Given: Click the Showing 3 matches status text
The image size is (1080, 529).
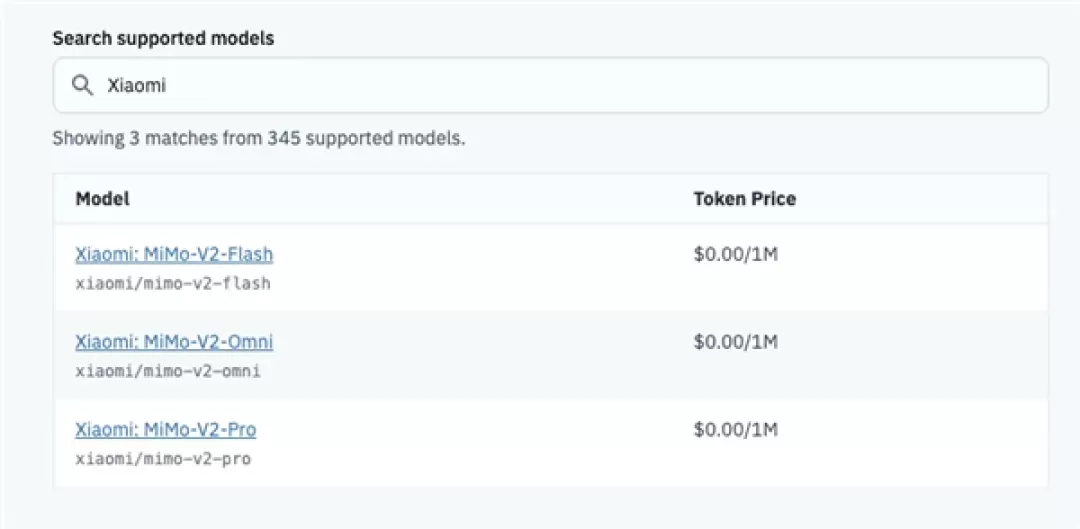Looking at the screenshot, I should 136,138.
